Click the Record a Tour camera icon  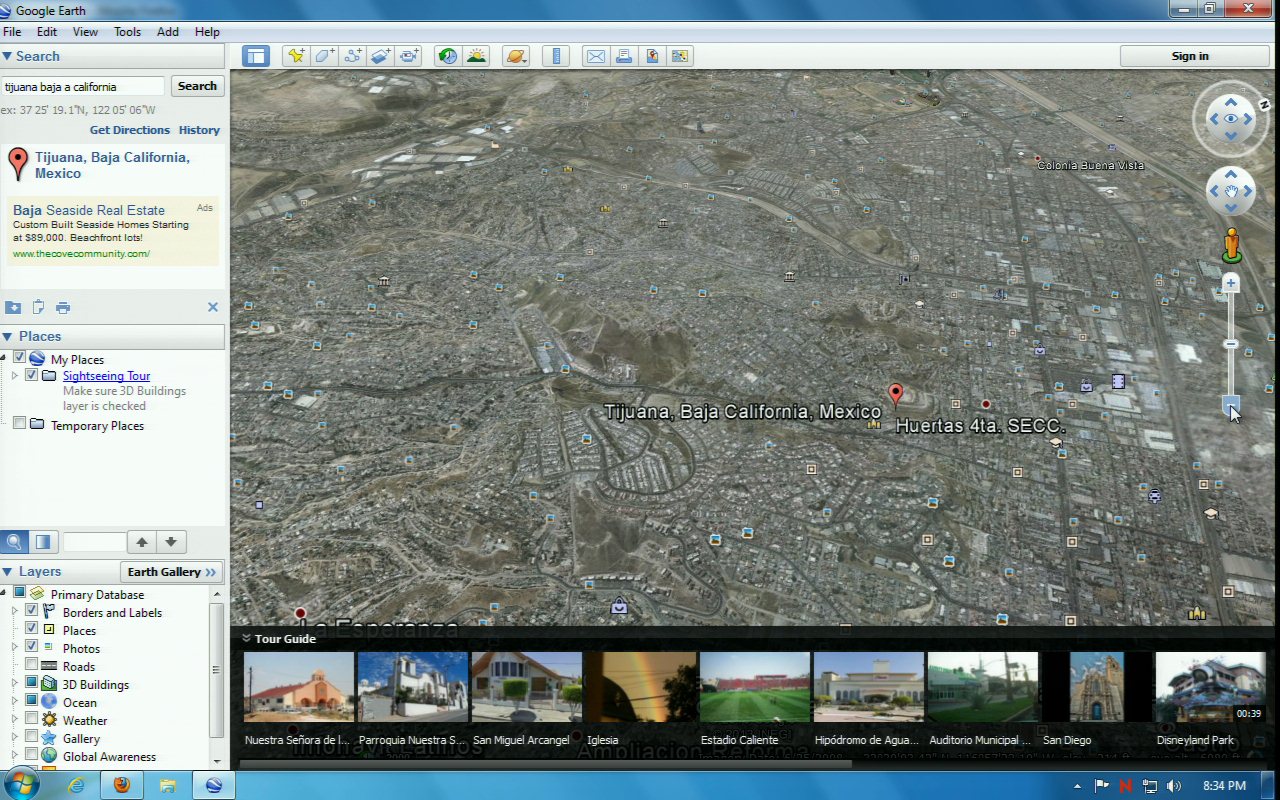(x=409, y=56)
